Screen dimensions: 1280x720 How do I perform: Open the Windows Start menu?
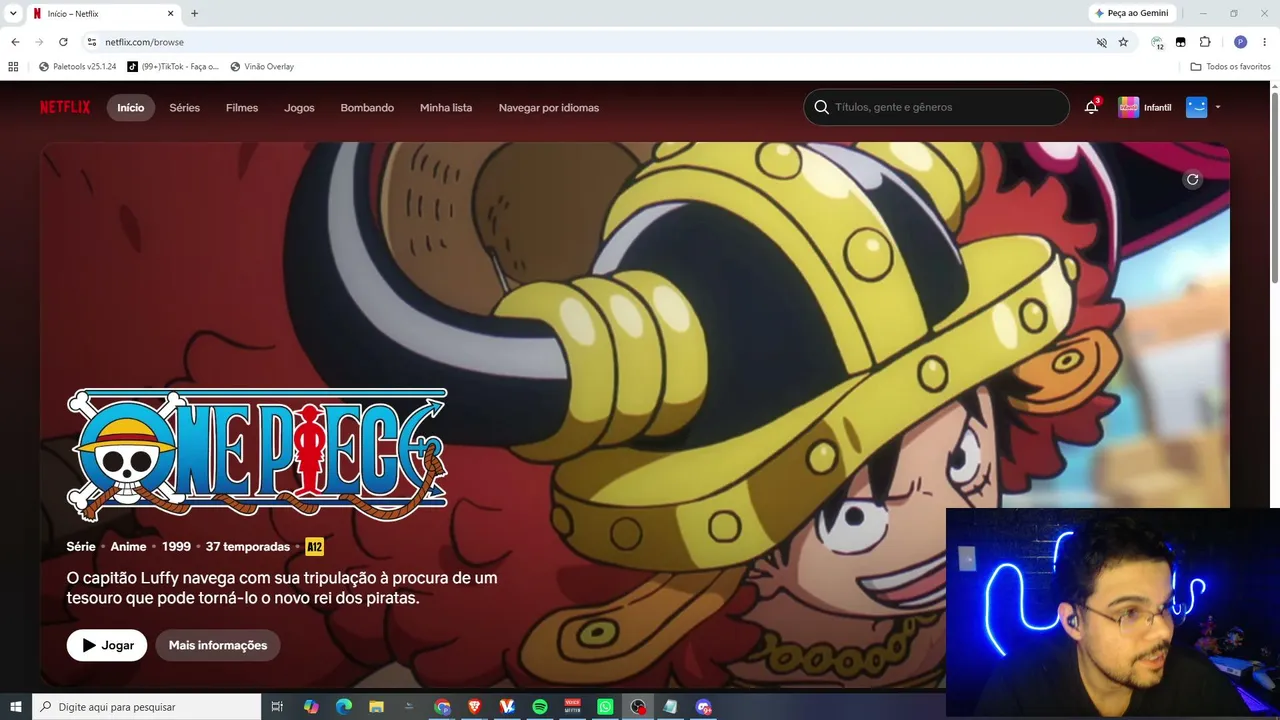(16, 707)
